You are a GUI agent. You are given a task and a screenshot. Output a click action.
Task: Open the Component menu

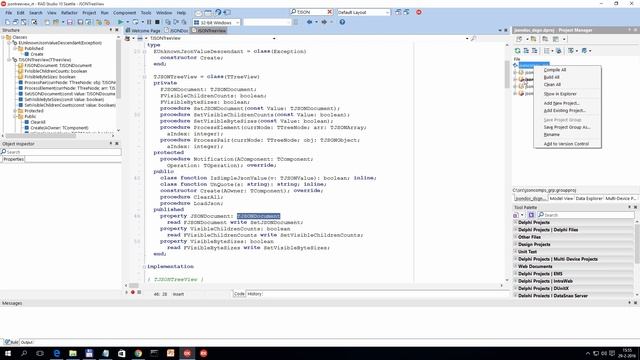coord(124,13)
